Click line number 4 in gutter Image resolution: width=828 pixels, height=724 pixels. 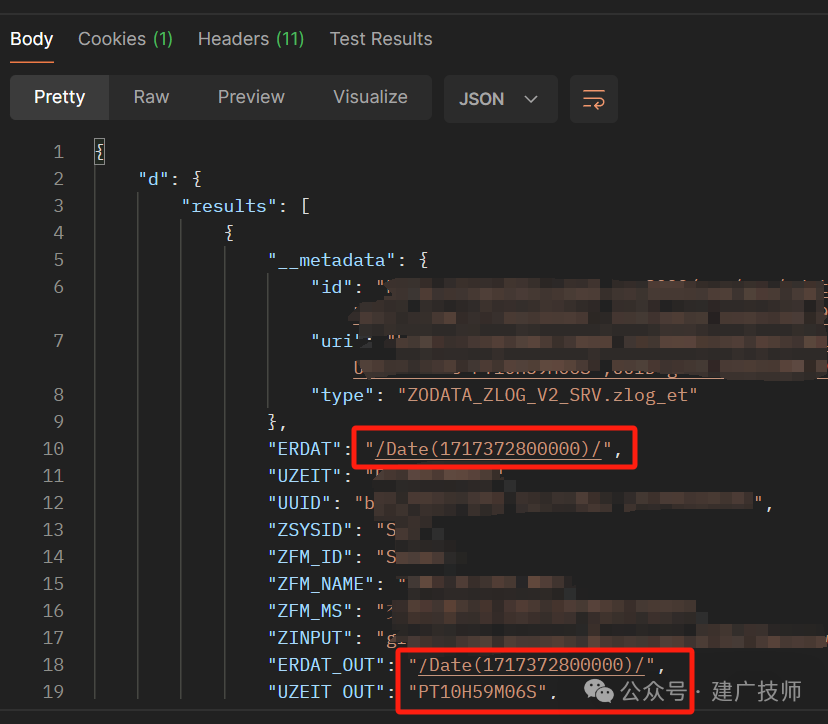point(59,233)
